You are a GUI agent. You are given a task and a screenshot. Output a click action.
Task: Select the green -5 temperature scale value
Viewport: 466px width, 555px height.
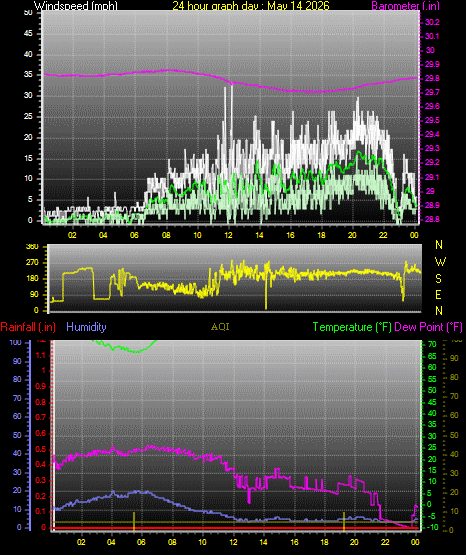tap(431, 516)
